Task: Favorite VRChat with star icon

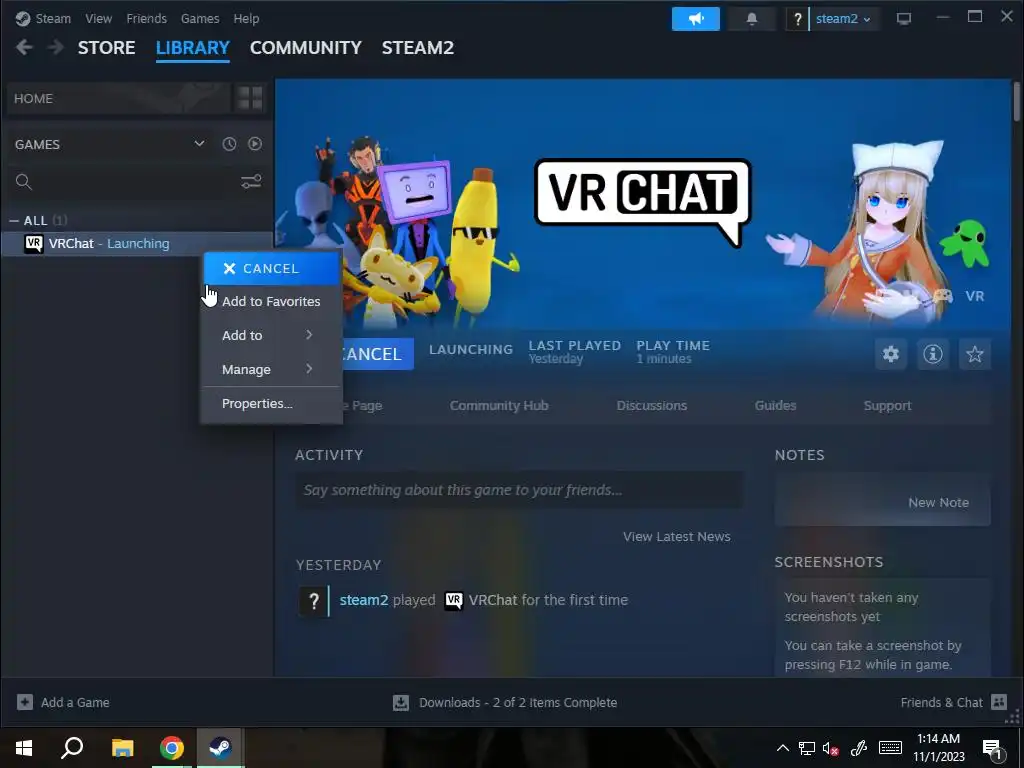Action: click(975, 354)
